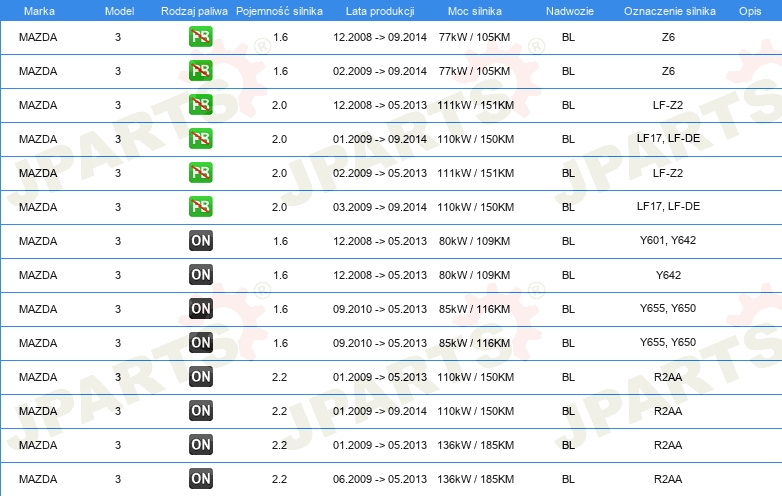
Task: Click the ON diesel icon in the Y601, Y642 row
Action: (x=200, y=241)
